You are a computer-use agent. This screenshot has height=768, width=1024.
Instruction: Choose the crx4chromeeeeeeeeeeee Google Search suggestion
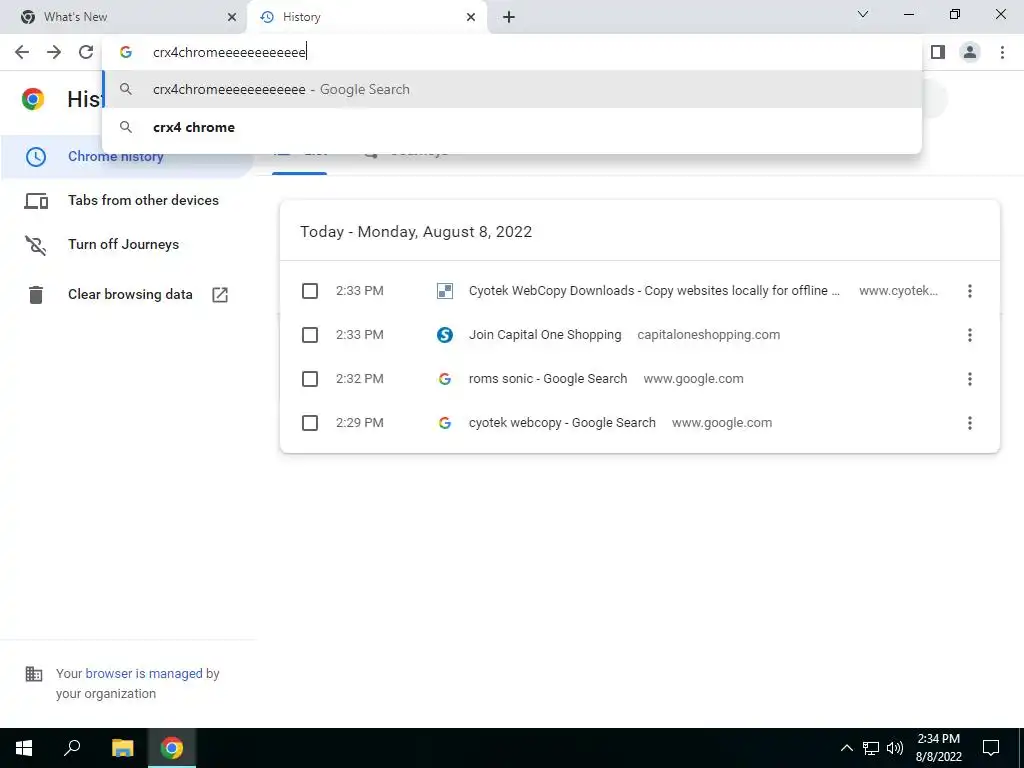pos(512,89)
